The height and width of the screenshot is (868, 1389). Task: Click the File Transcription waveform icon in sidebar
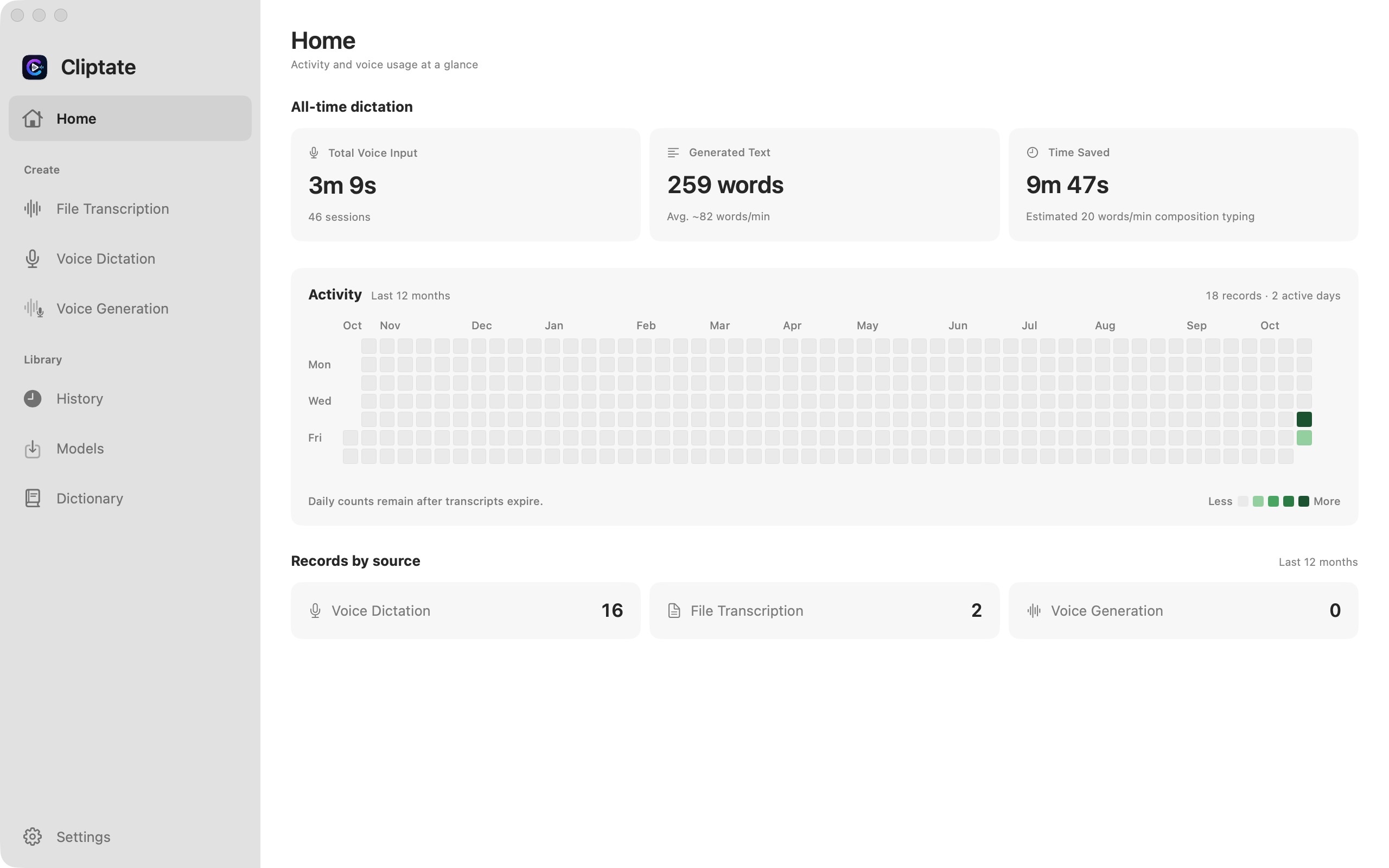click(x=33, y=208)
